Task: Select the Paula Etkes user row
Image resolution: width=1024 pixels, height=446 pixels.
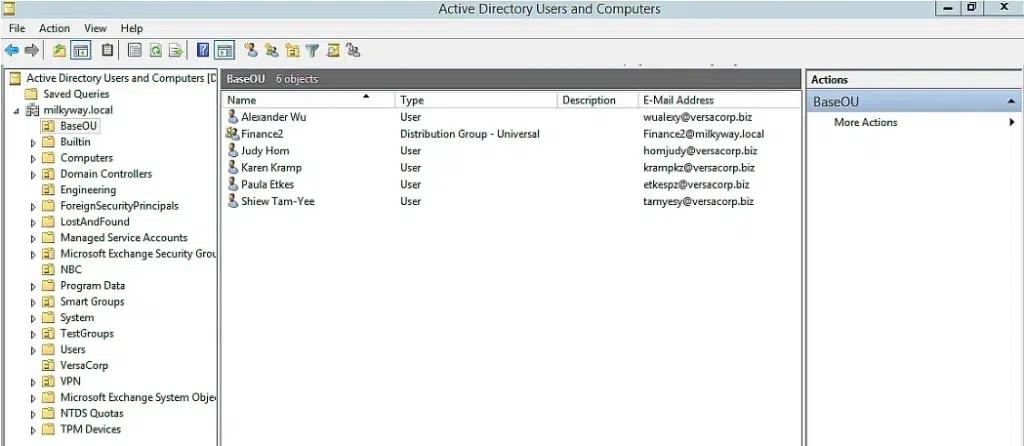Action: [510, 185]
